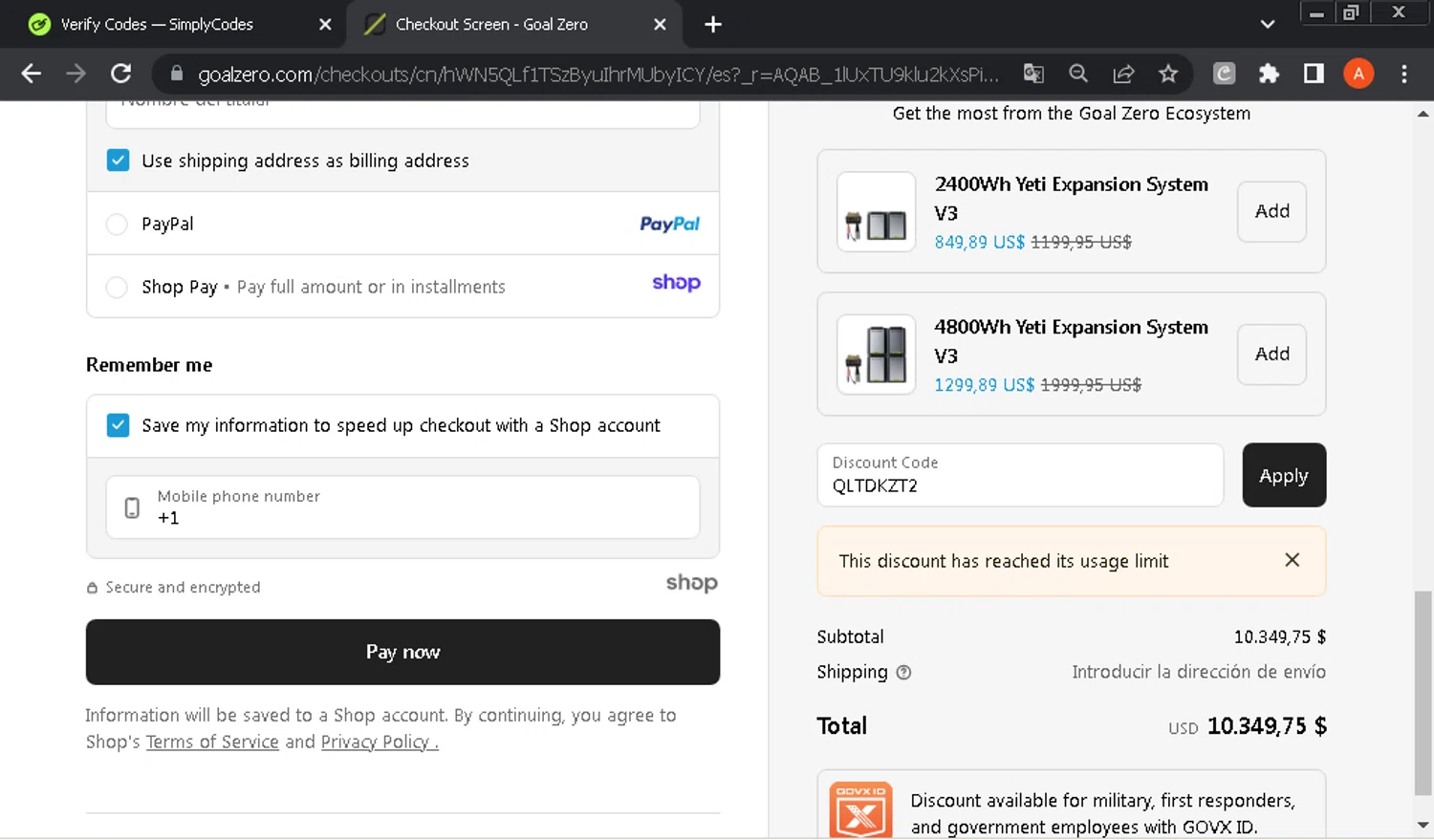
Task: Dismiss the usage limit discount message
Action: tap(1292, 560)
